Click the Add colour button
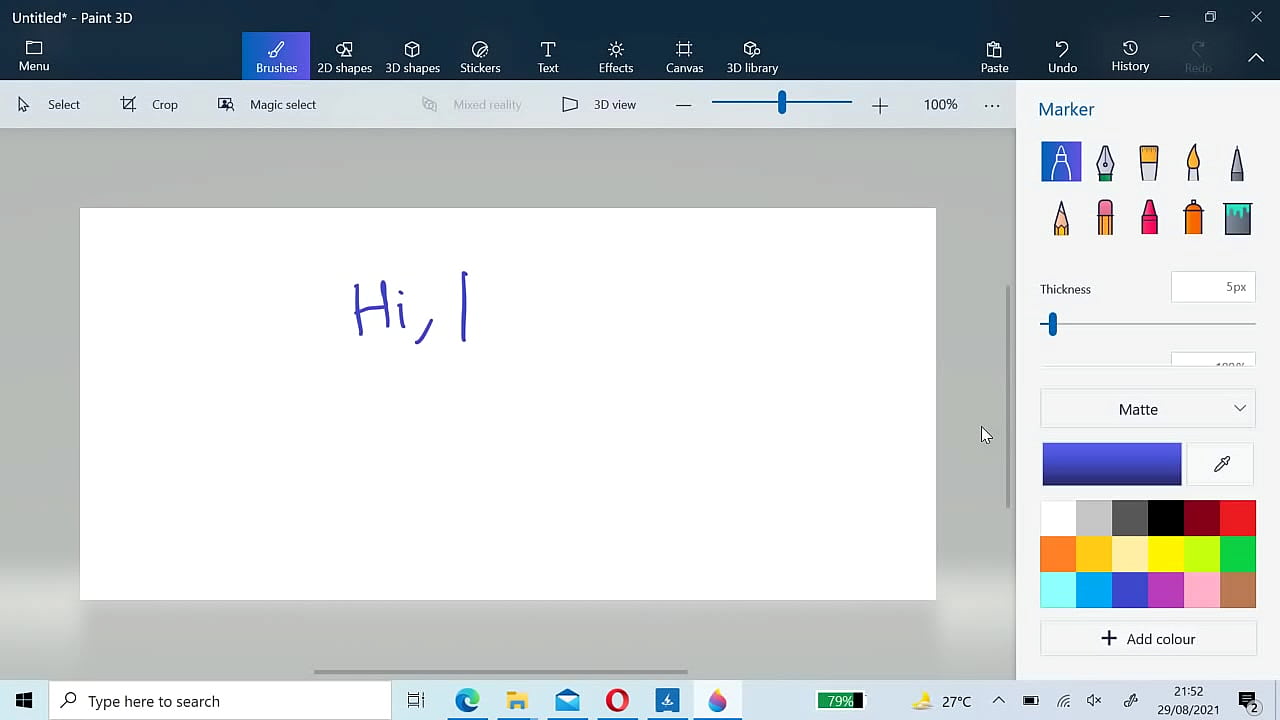The height and width of the screenshot is (720, 1280). (1148, 639)
